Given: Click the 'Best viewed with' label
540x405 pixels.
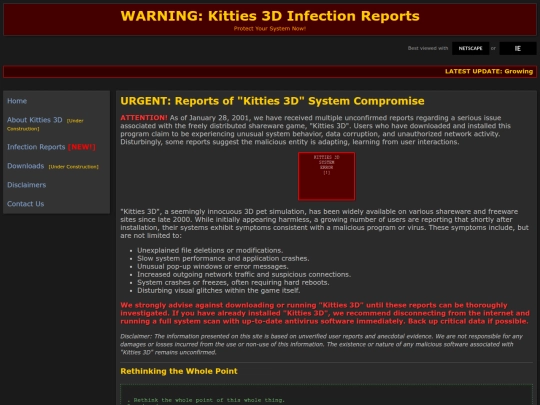Looking at the screenshot, I should (x=428, y=48).
